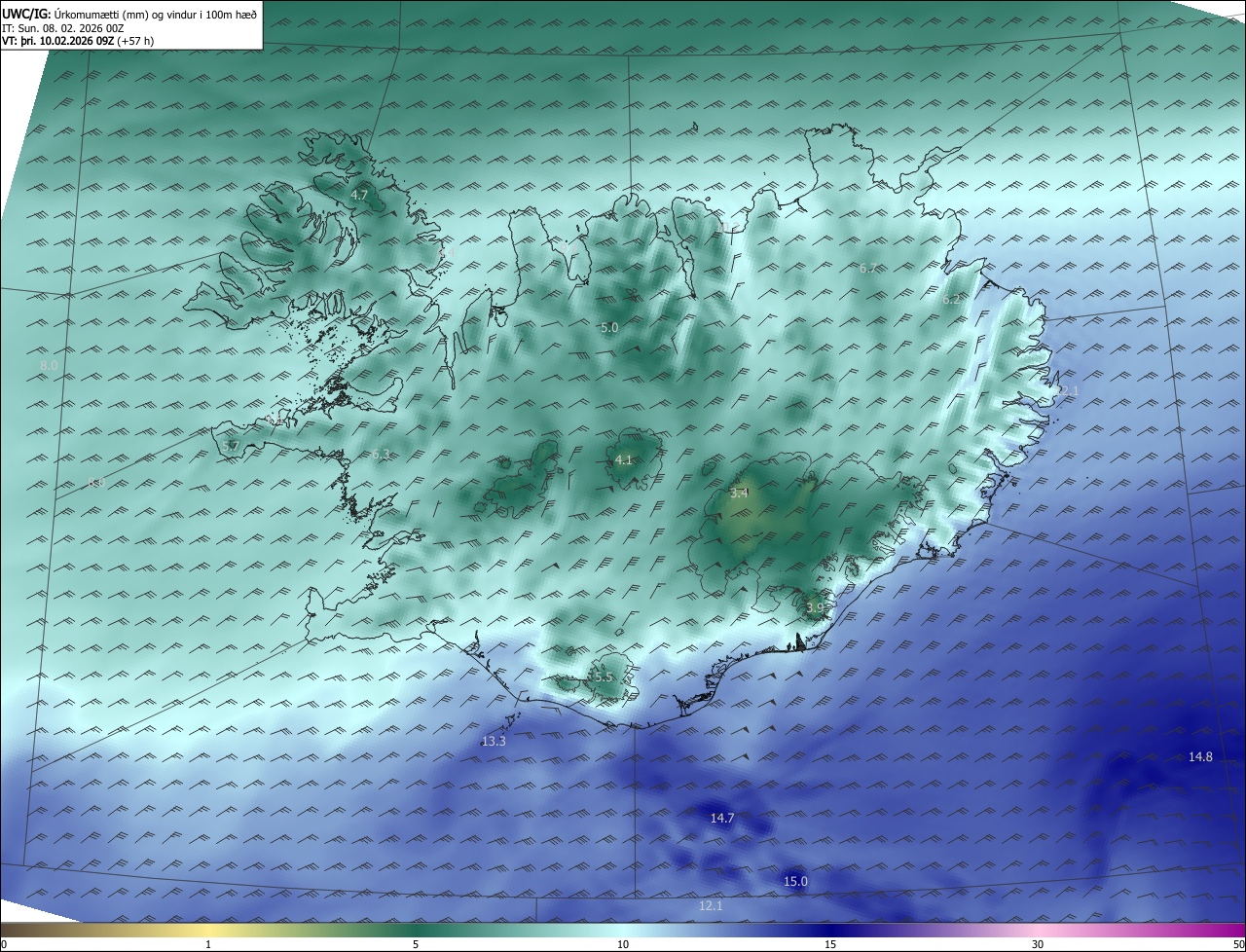Select the 13.3 value off the south coast

(494, 742)
